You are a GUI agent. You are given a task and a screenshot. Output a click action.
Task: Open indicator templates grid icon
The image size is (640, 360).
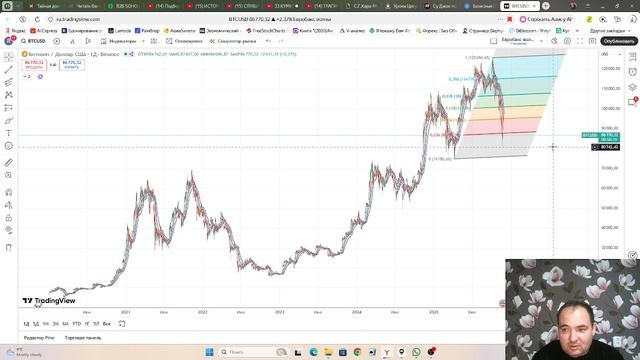click(154, 41)
